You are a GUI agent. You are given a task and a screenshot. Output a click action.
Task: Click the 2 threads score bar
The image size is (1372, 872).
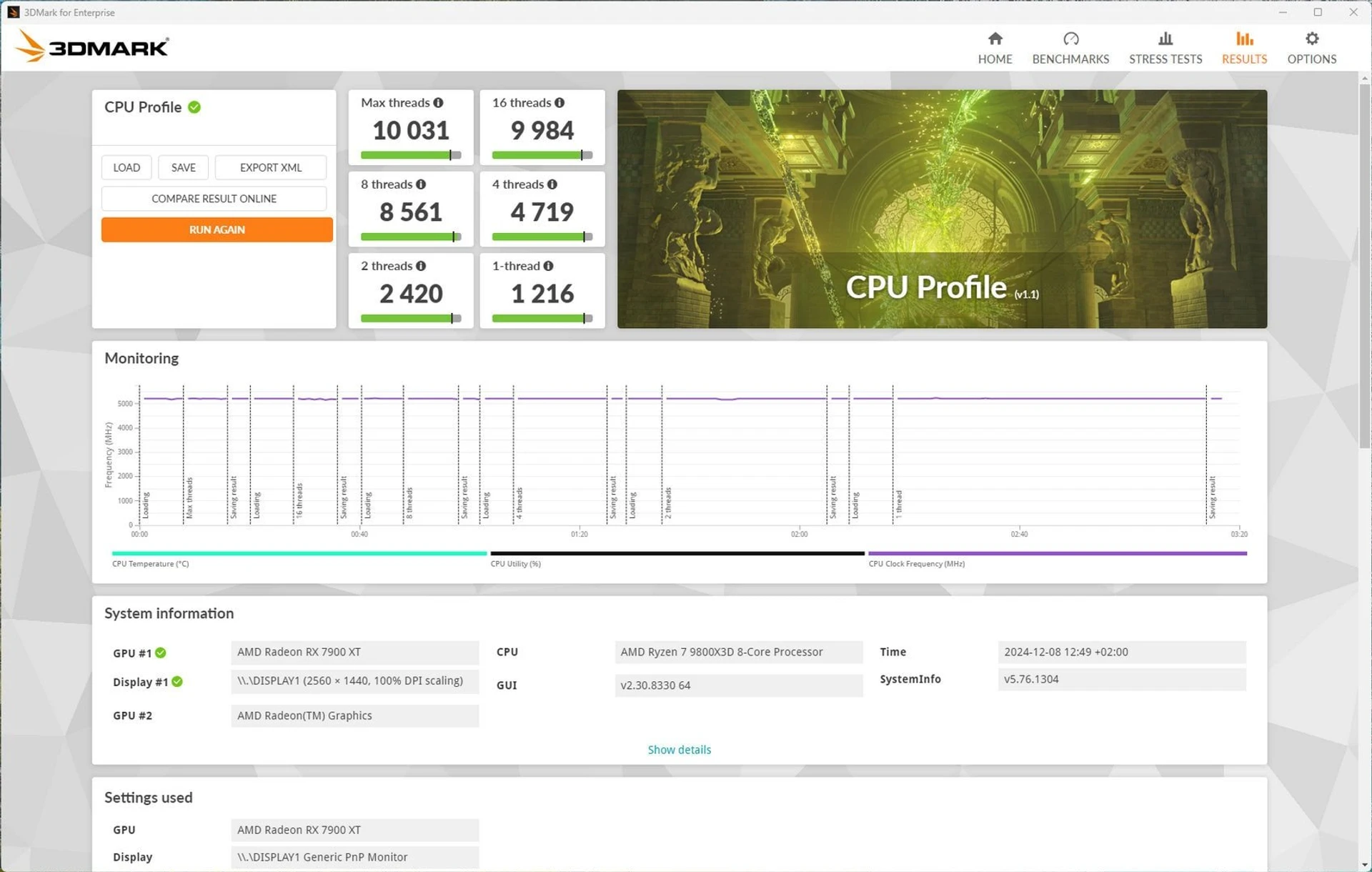411,318
